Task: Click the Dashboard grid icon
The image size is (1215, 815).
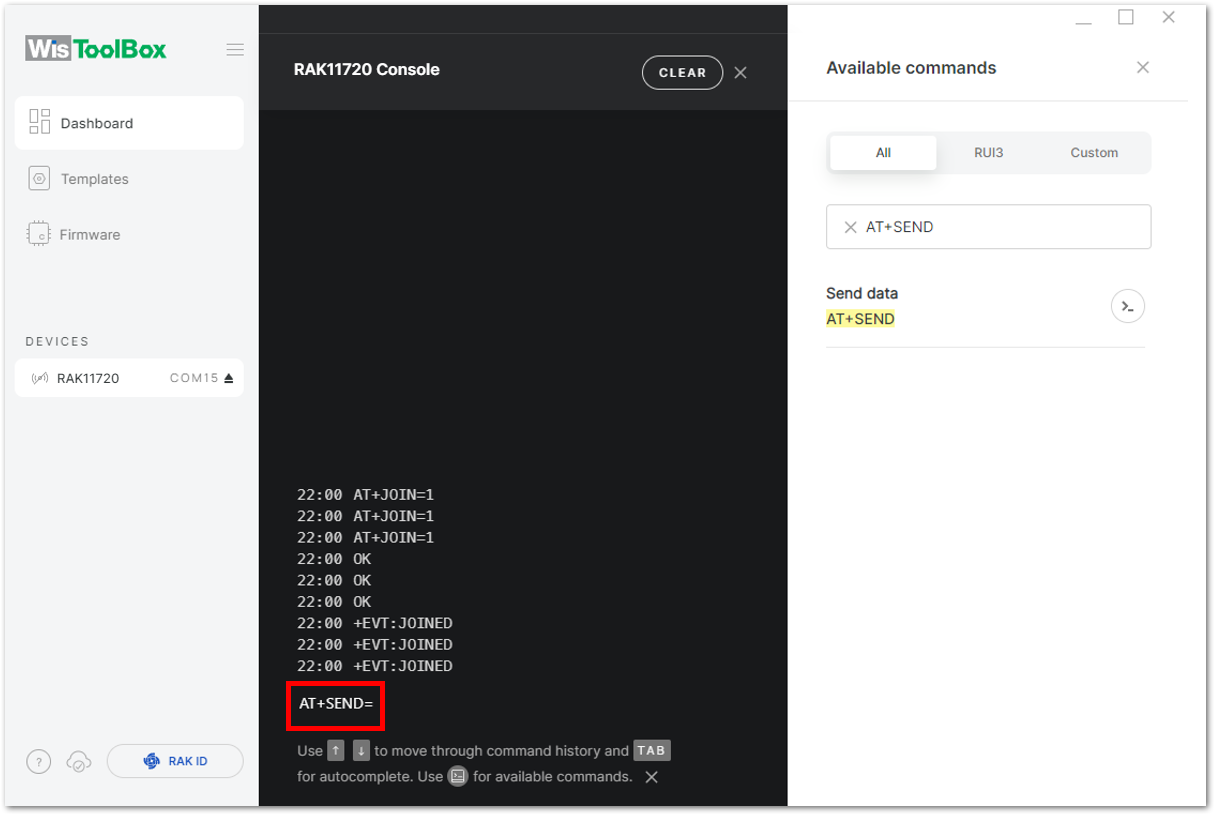Action: click(x=40, y=122)
